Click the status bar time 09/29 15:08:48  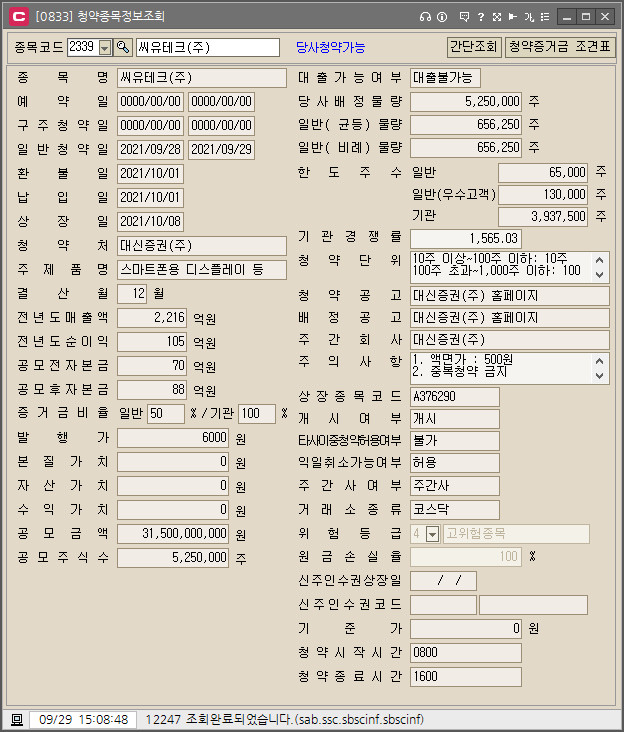pos(84,719)
